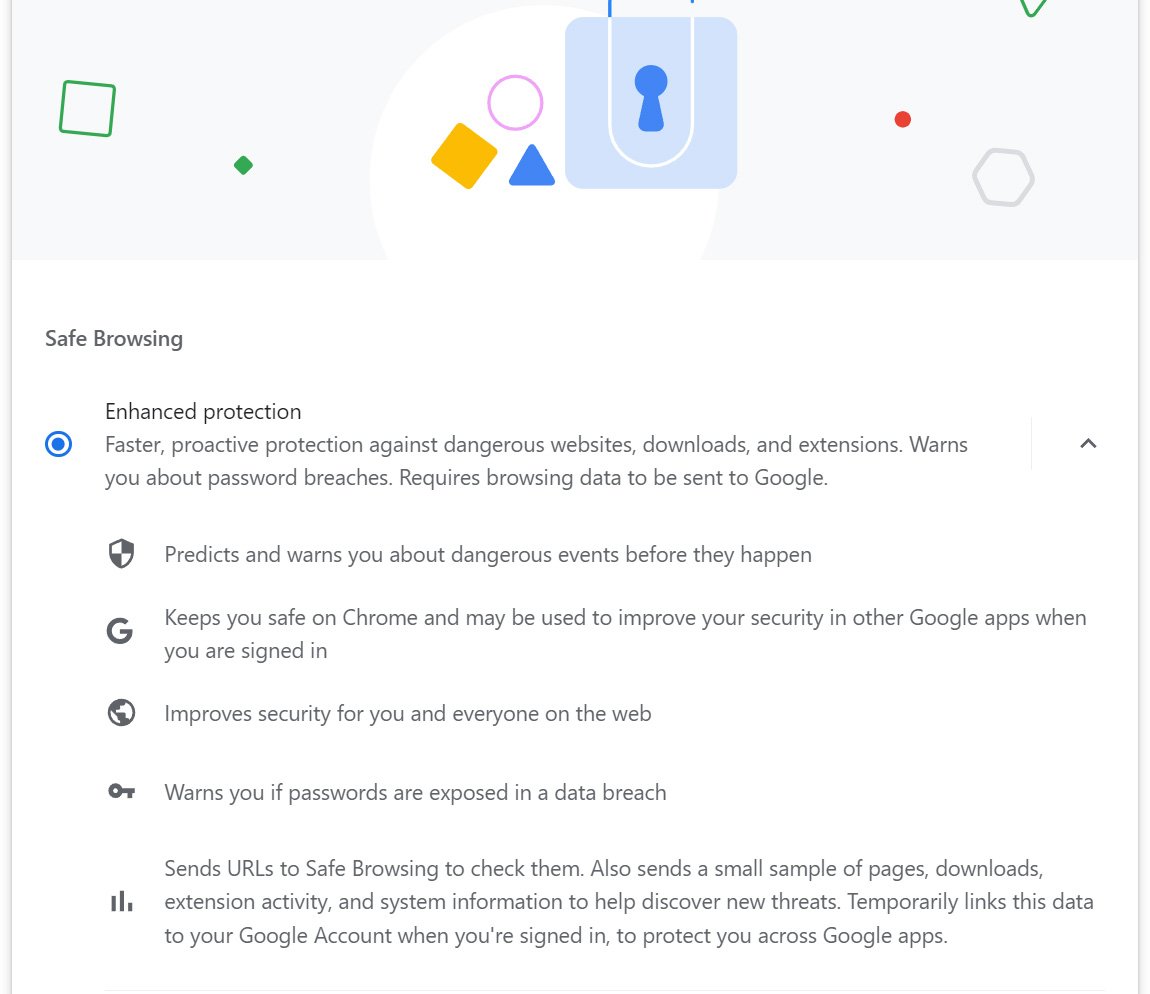Click the bar chart icon beside Sends URLs
The width and height of the screenshot is (1150, 994).
(121, 902)
